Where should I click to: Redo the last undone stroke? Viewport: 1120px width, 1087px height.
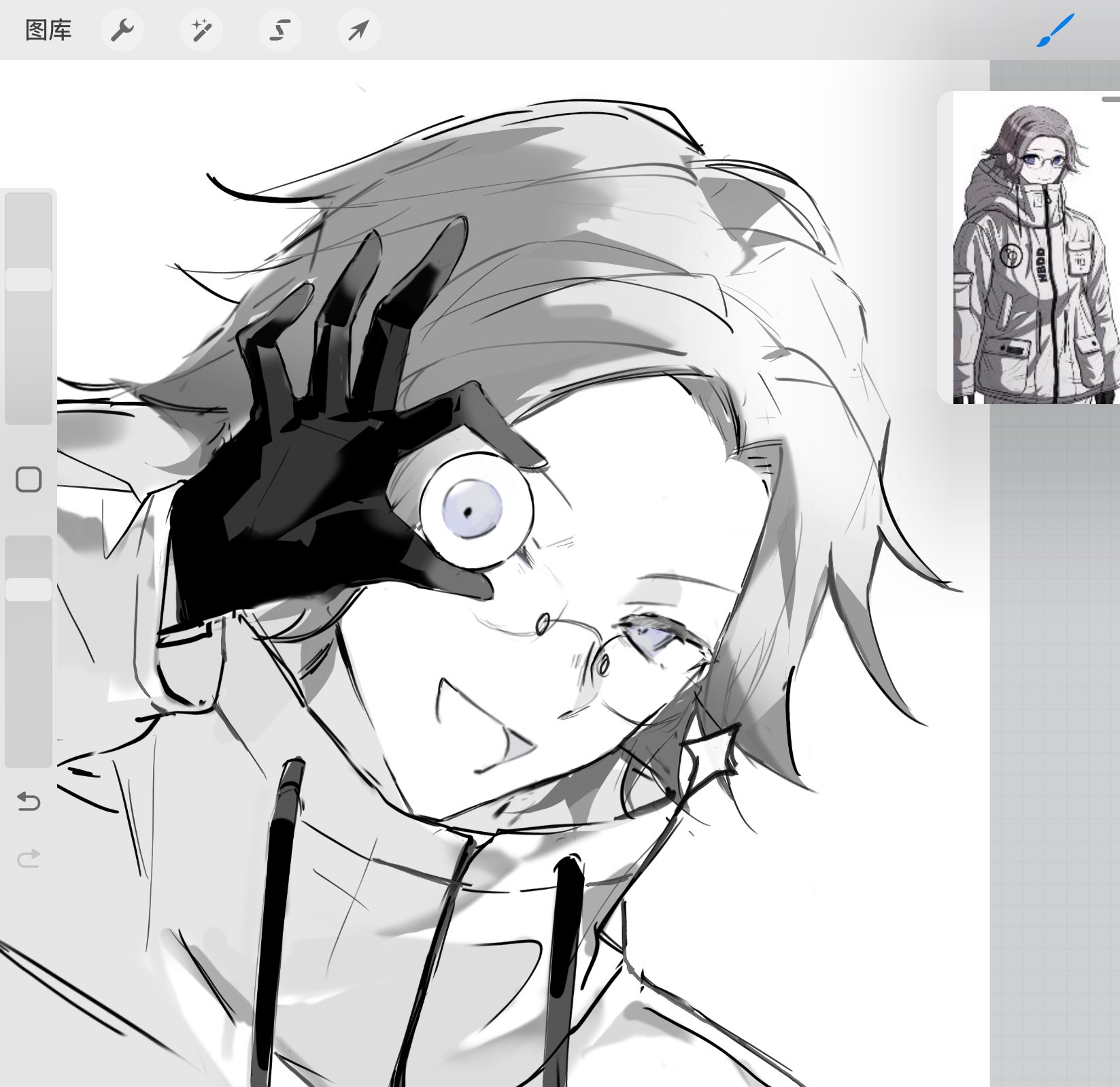[29, 858]
